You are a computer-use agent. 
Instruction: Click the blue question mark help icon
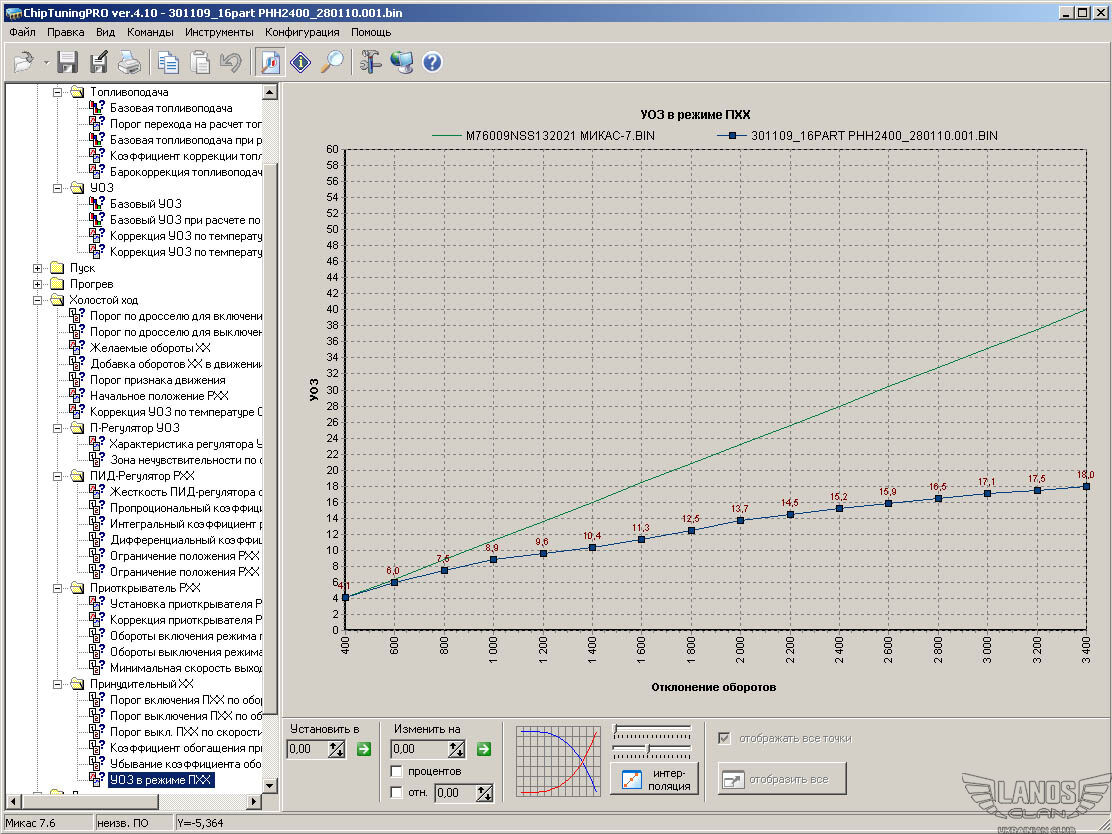click(x=432, y=62)
